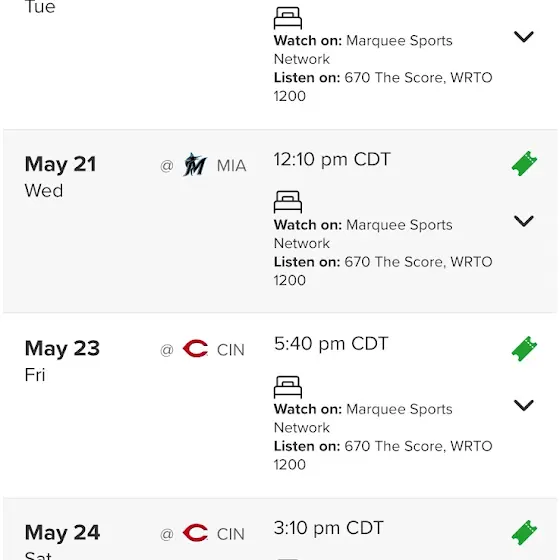Select the 3:10 pm CDT game time
560x560 pixels.
tap(329, 528)
